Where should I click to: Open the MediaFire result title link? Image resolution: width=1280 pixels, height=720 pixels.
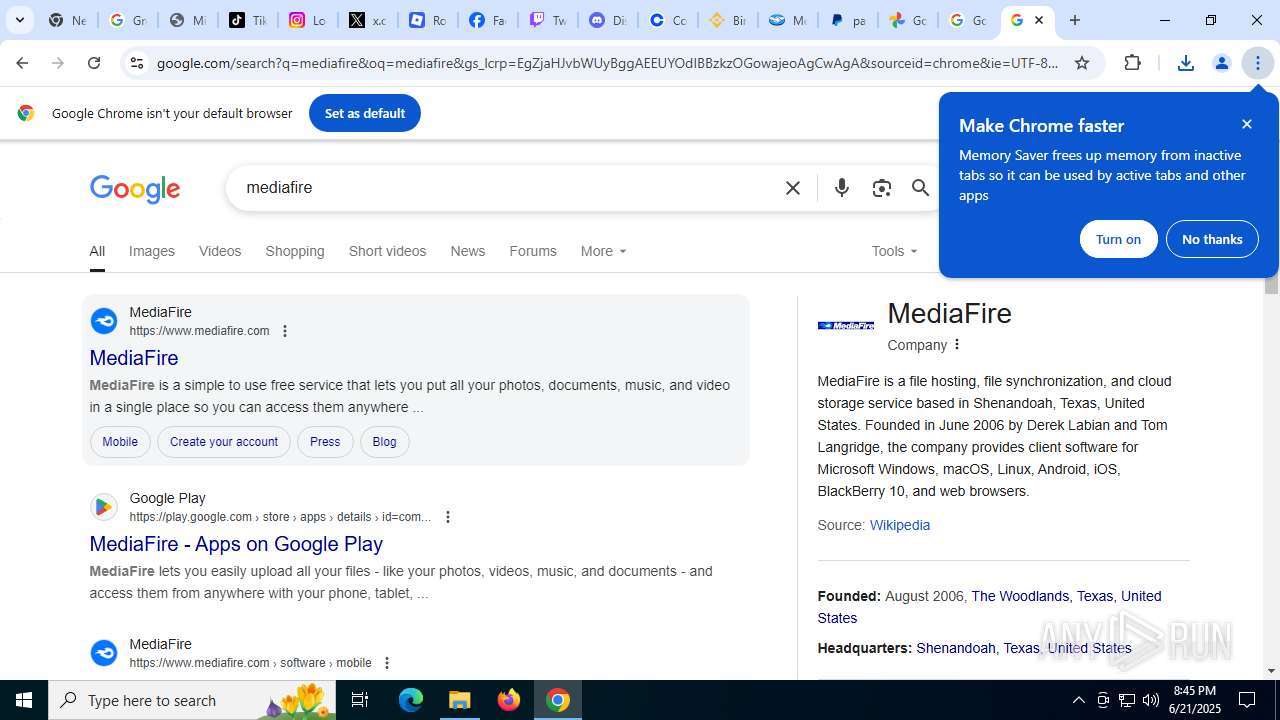click(134, 358)
